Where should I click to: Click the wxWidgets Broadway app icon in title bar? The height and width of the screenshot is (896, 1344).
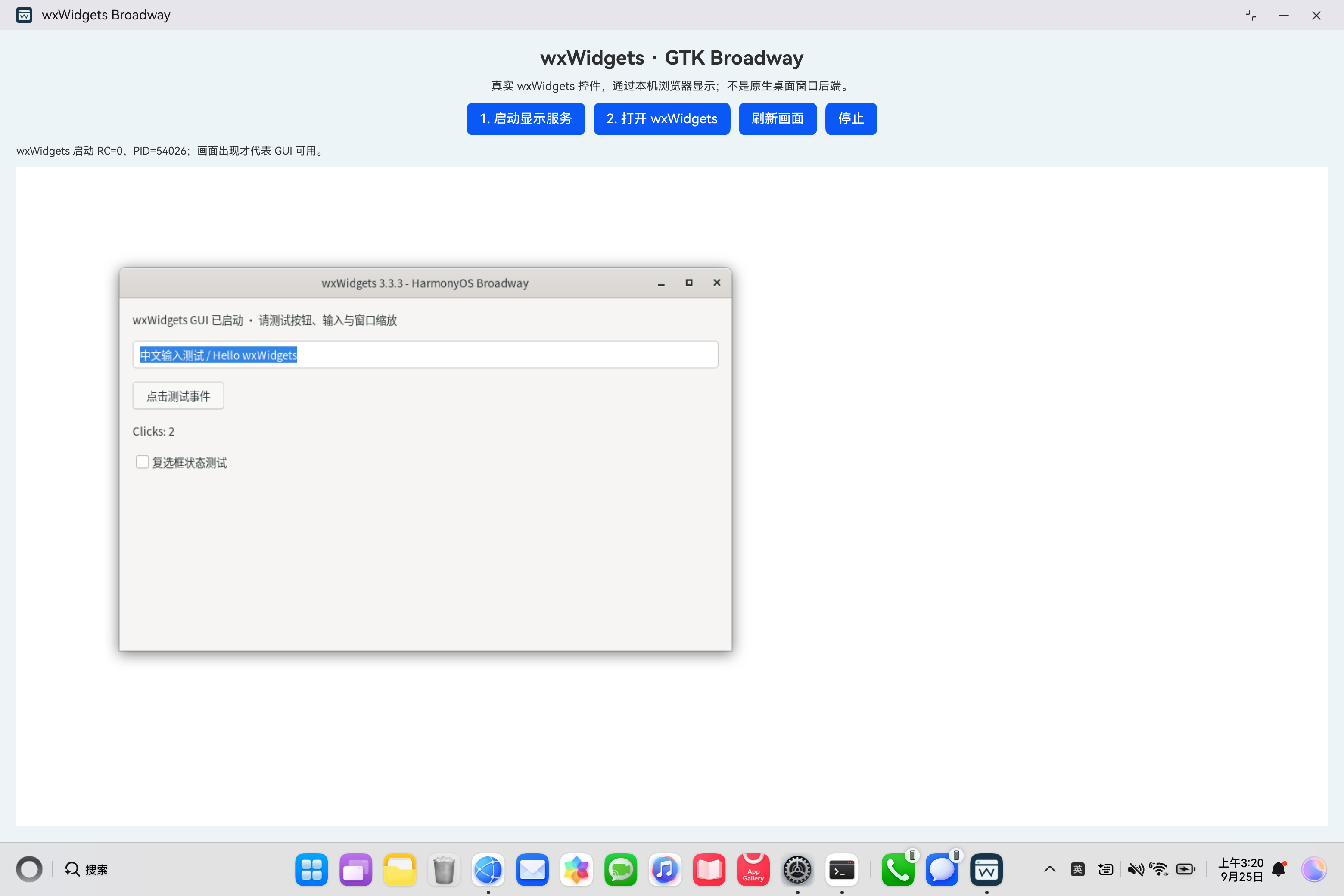pyautogui.click(x=24, y=15)
